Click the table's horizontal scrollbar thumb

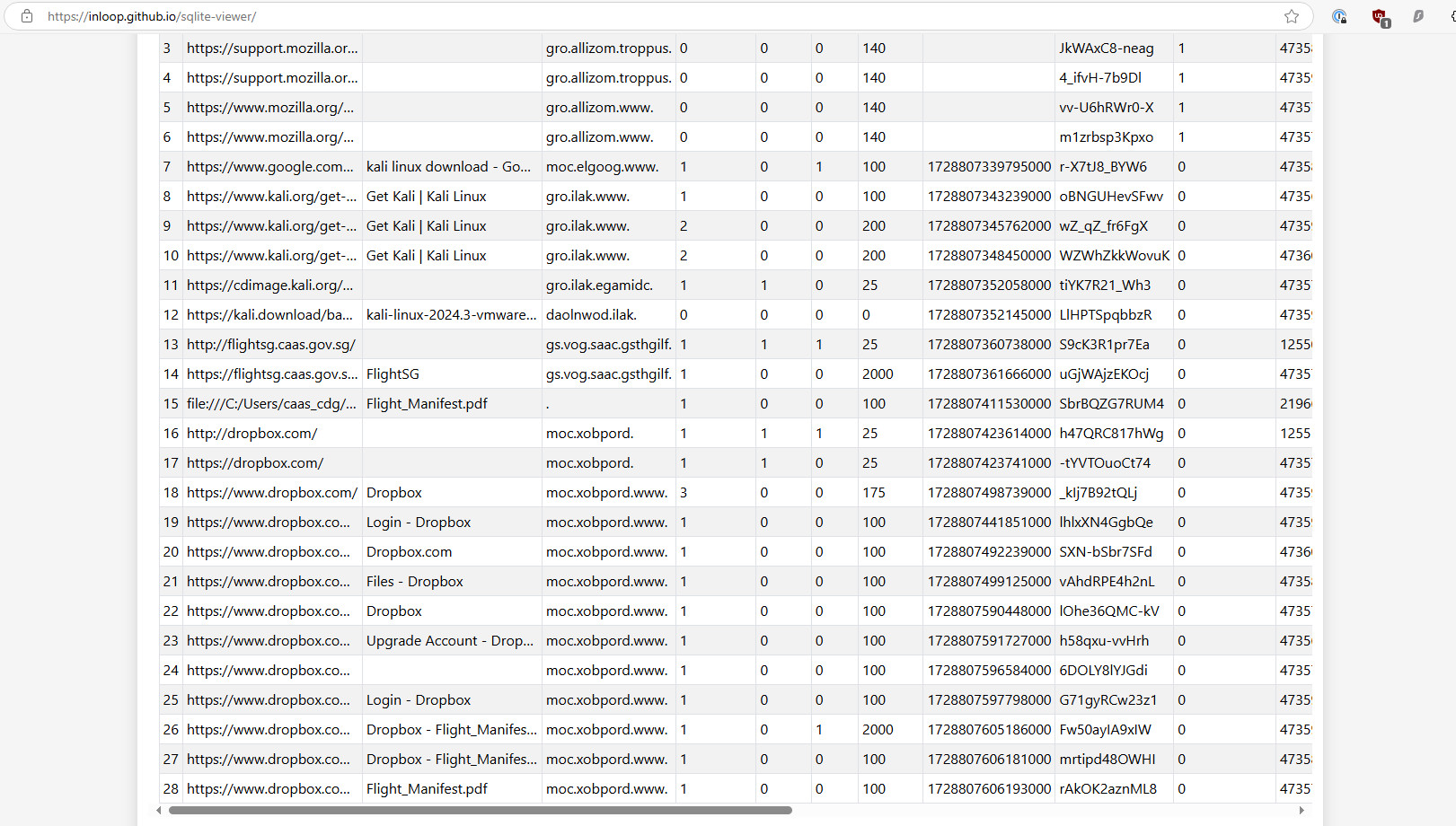(x=480, y=811)
